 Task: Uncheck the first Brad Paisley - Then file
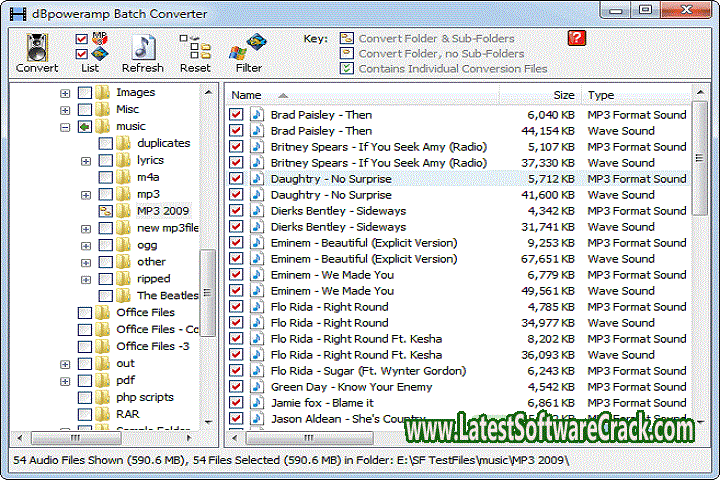point(237,115)
